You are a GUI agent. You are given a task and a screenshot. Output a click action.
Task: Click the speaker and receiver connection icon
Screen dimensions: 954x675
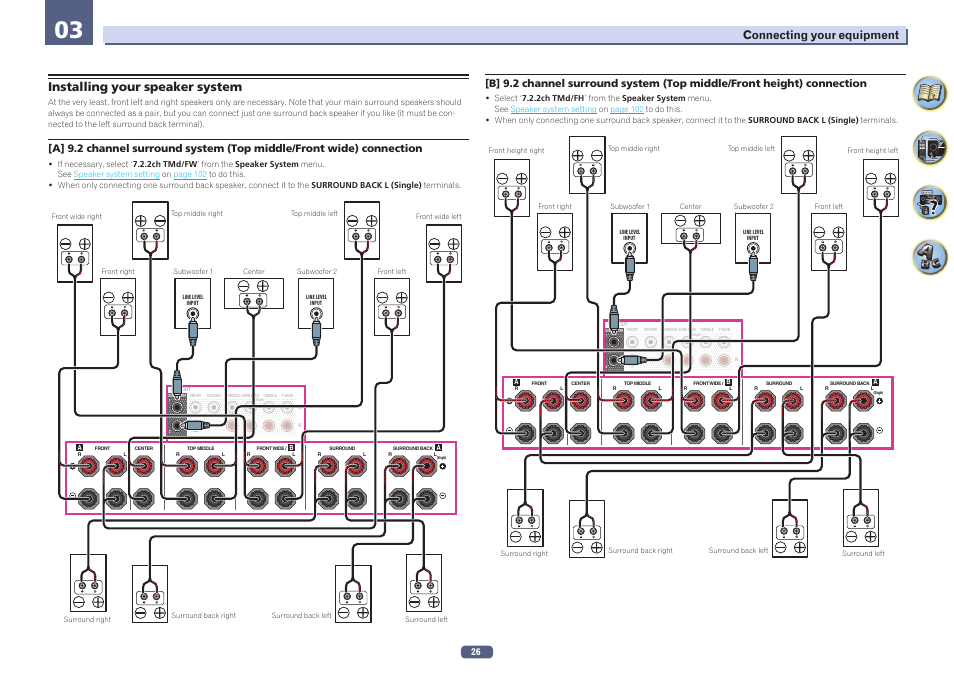tap(930, 147)
